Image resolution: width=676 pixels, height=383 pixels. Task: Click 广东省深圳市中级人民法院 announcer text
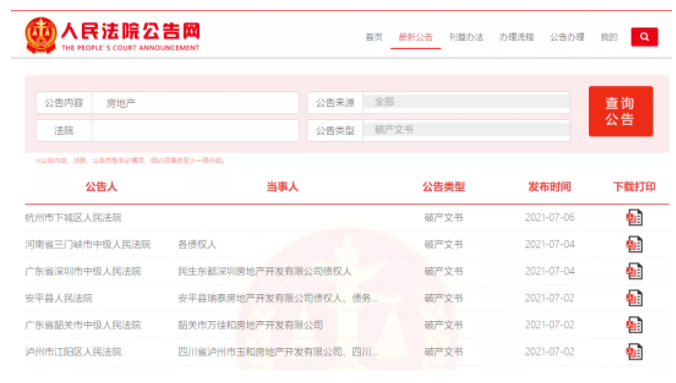click(83, 271)
